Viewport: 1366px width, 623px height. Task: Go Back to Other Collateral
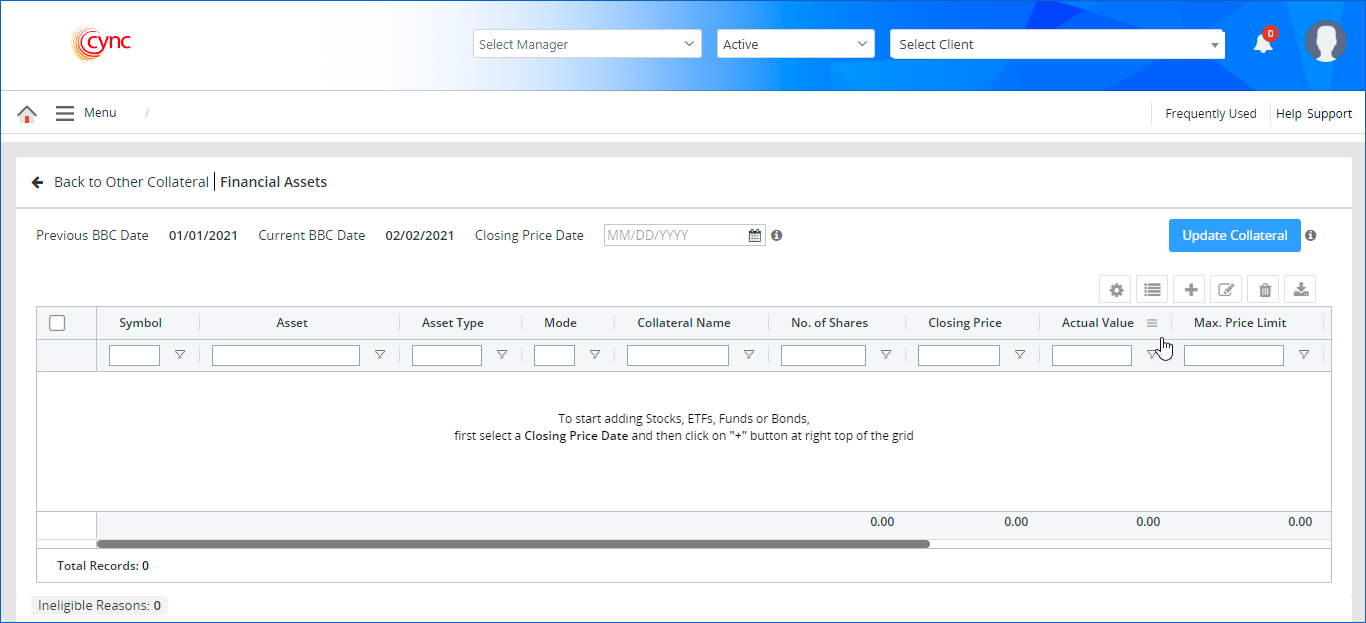(x=120, y=182)
